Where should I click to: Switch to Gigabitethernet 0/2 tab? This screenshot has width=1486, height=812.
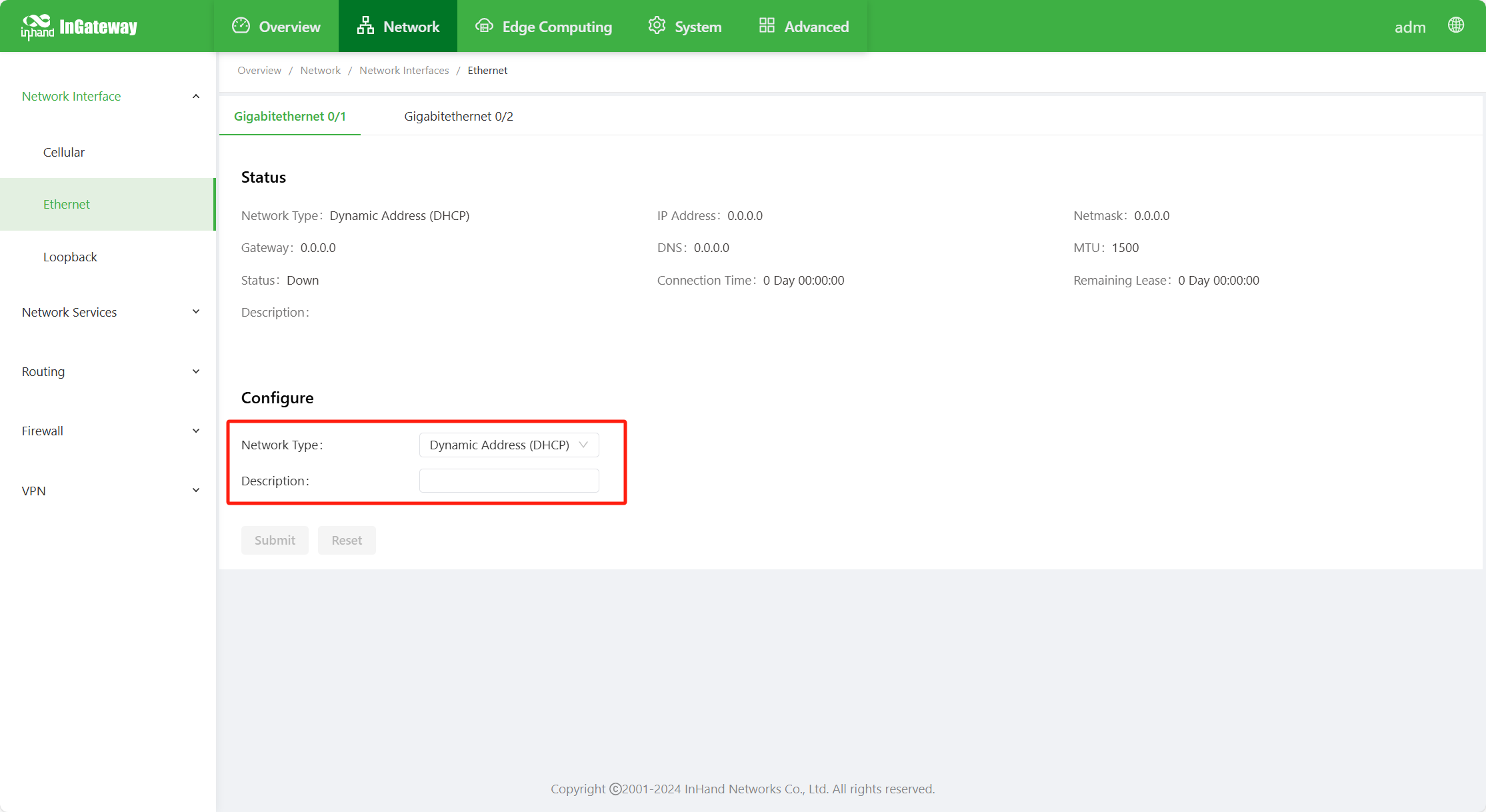tap(459, 117)
